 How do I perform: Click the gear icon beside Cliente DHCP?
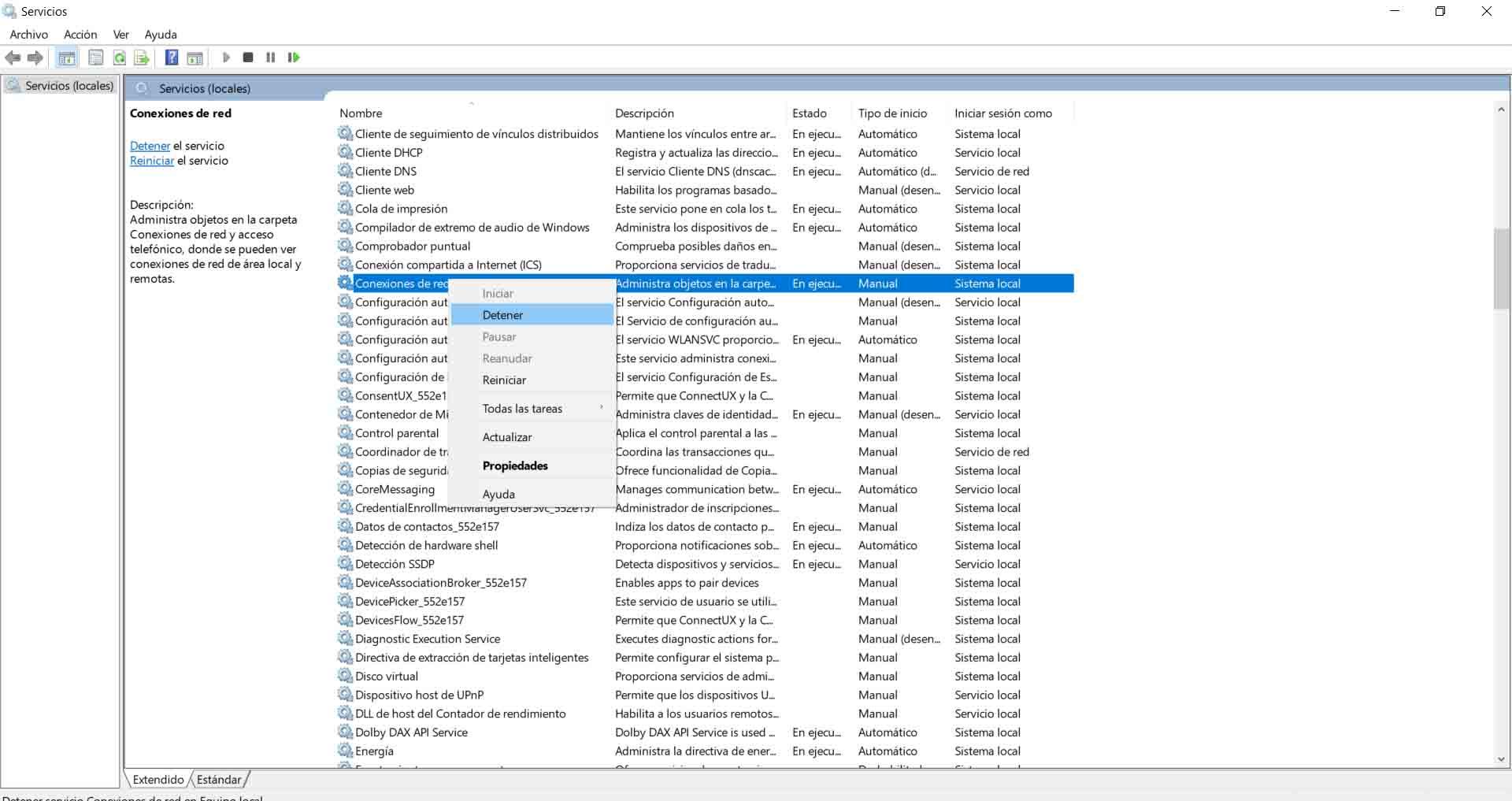coord(345,152)
